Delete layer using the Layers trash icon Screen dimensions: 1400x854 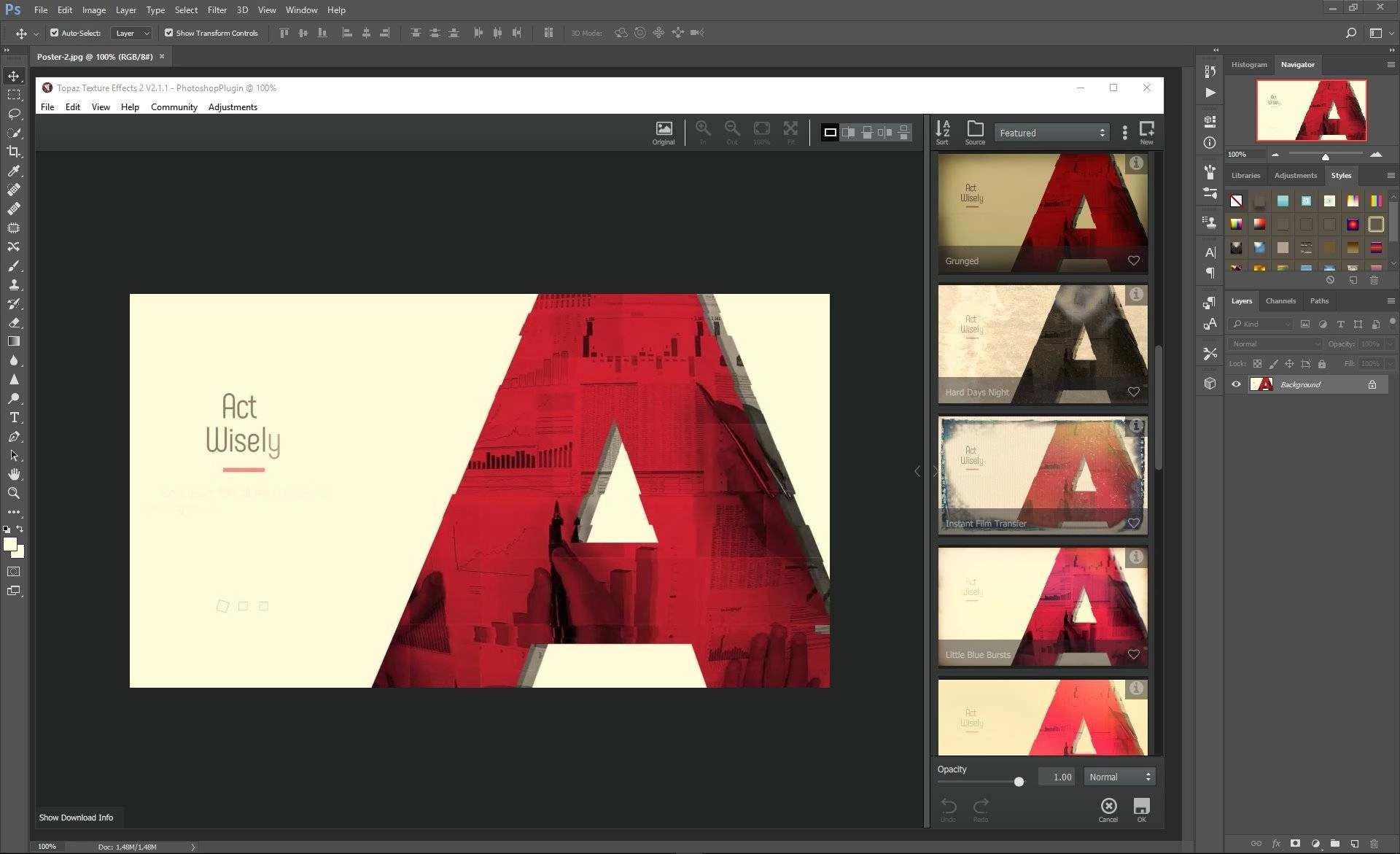click(1374, 843)
